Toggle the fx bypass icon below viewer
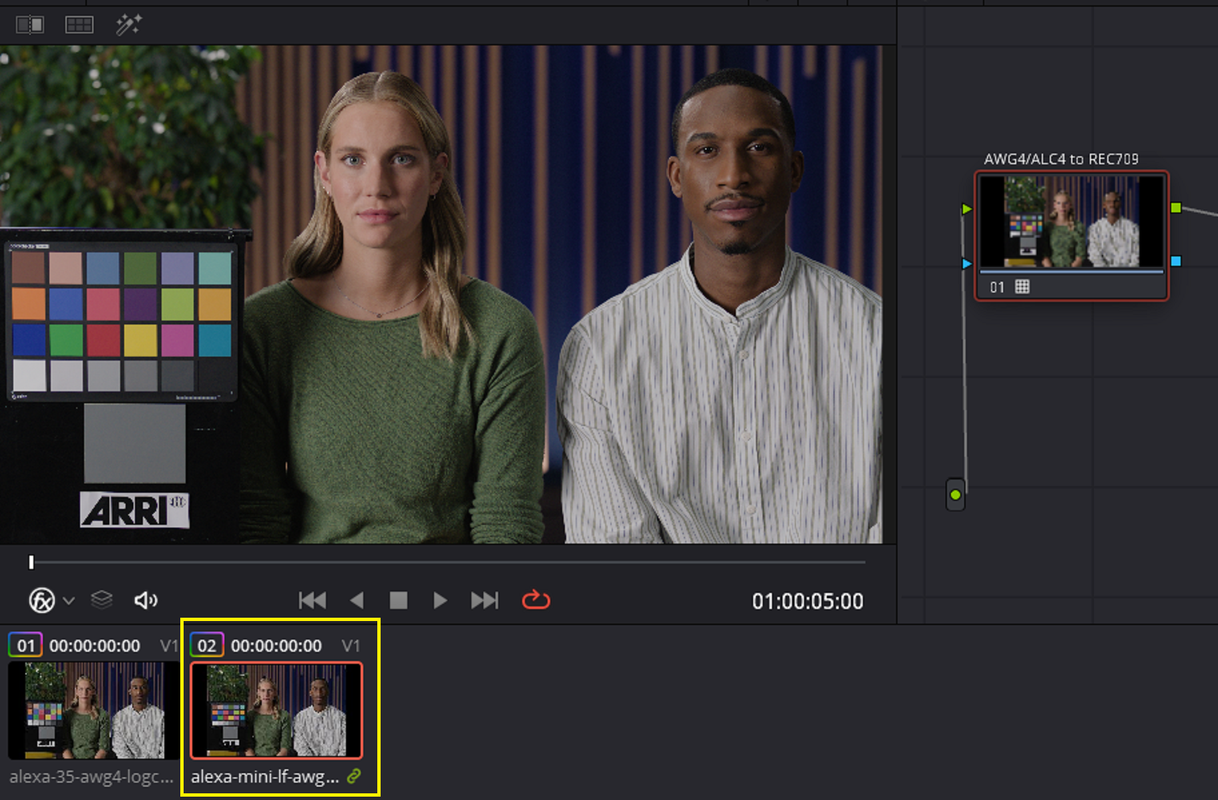The height and width of the screenshot is (800, 1218). pos(42,600)
